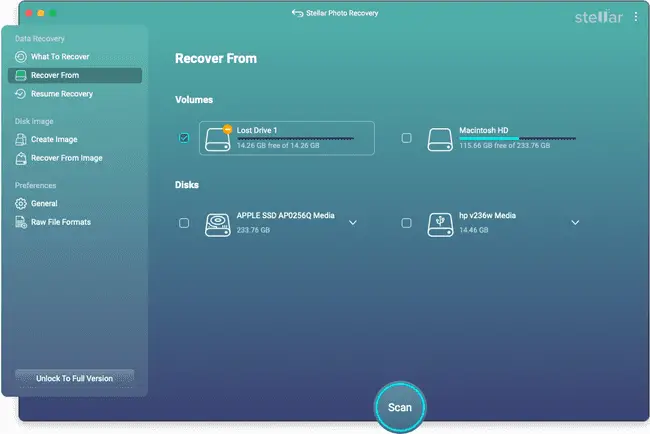Maximize the window with green button
This screenshot has height=434, width=650.
[x=53, y=13]
